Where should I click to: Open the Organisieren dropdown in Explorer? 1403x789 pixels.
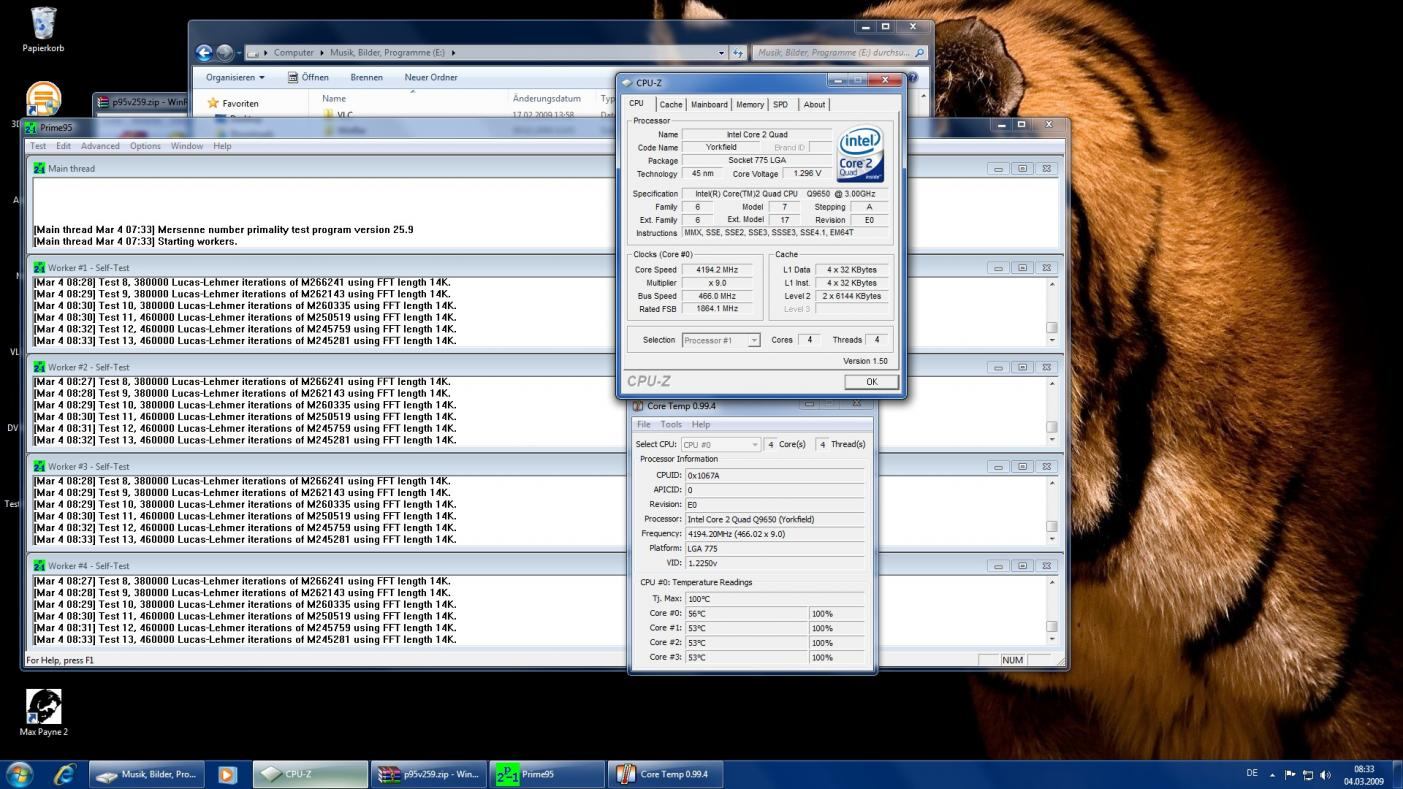[235, 77]
